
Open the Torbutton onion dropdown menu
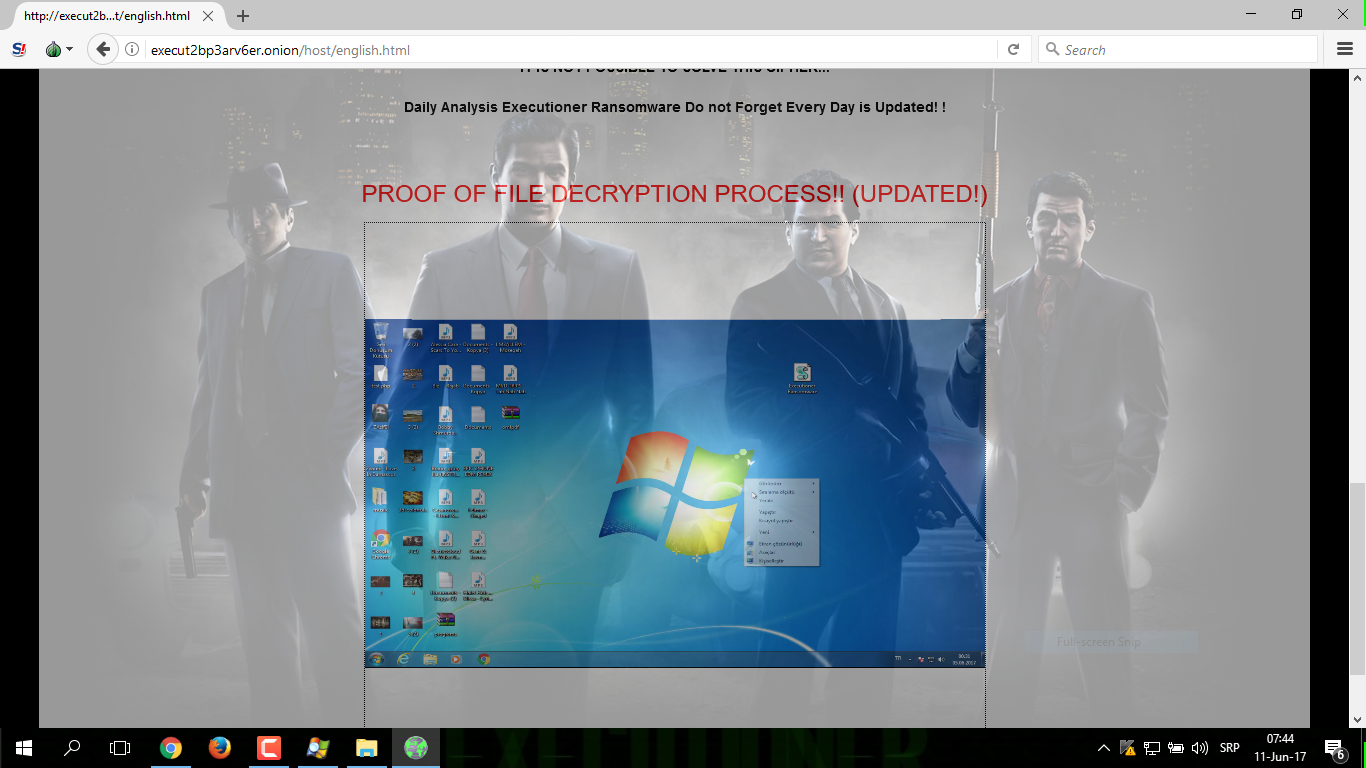coord(59,49)
